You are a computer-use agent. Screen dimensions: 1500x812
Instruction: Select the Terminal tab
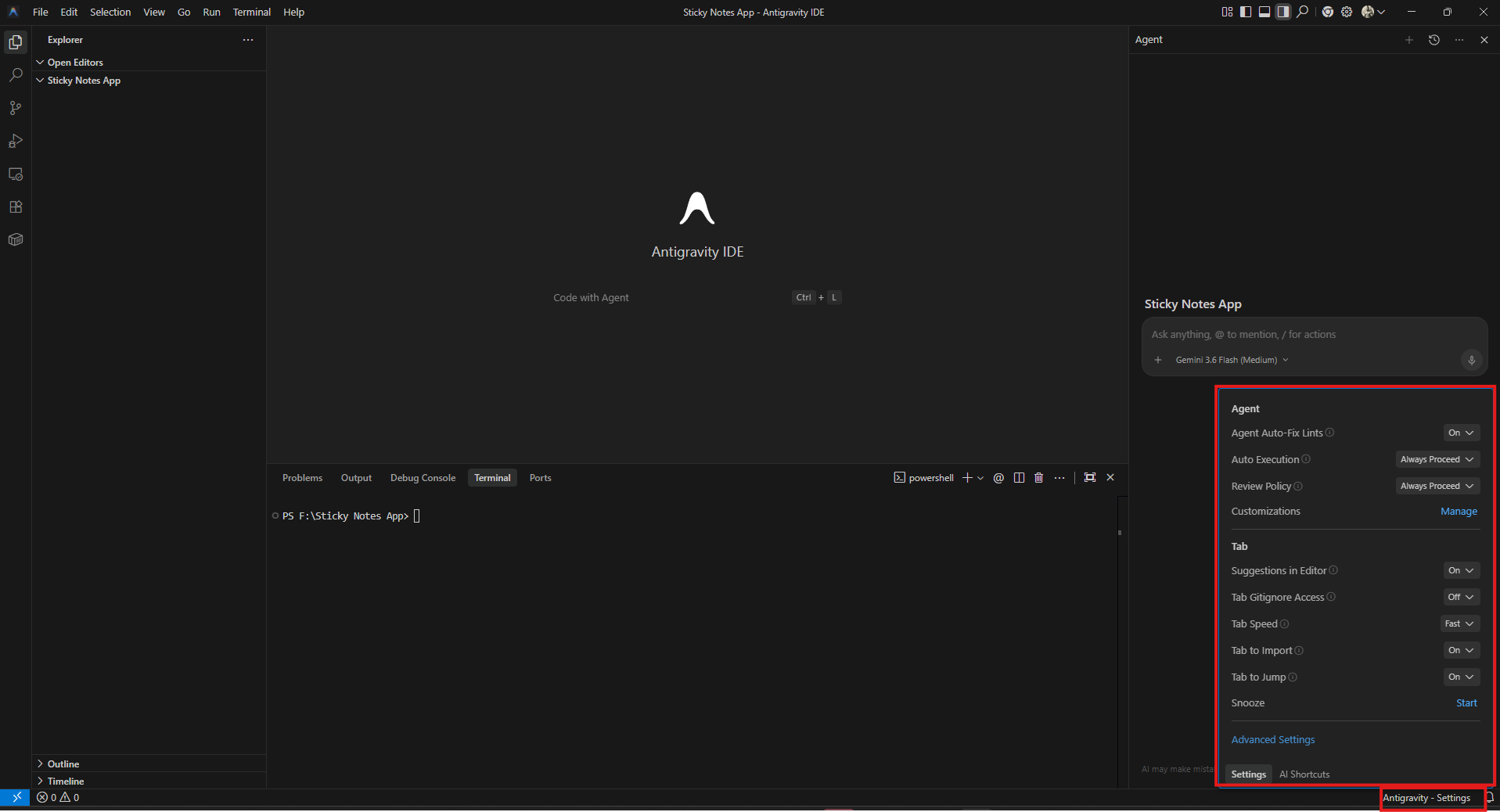[x=492, y=478]
